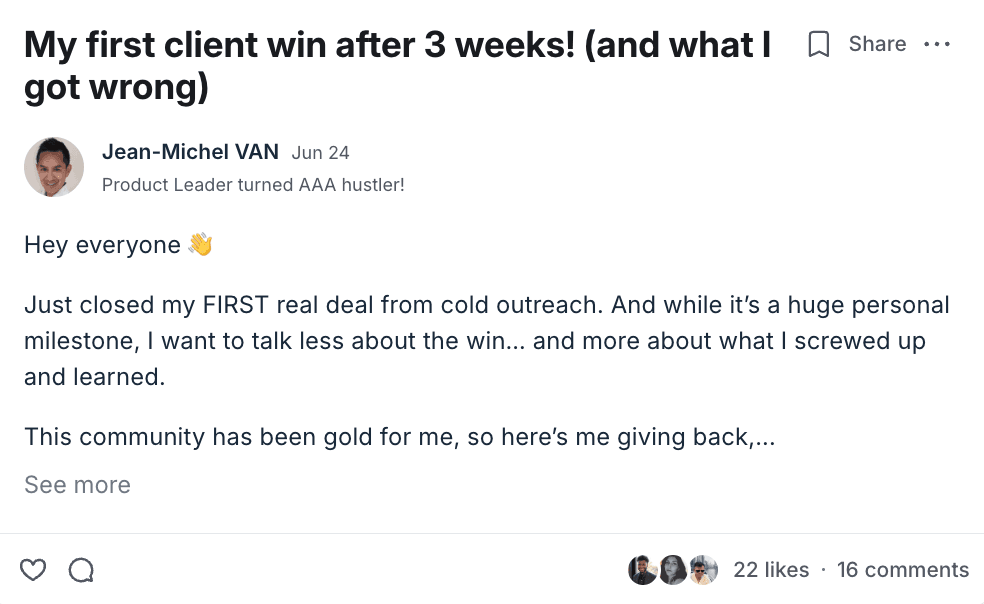
Task: Open the 22 likes list
Action: click(771, 570)
